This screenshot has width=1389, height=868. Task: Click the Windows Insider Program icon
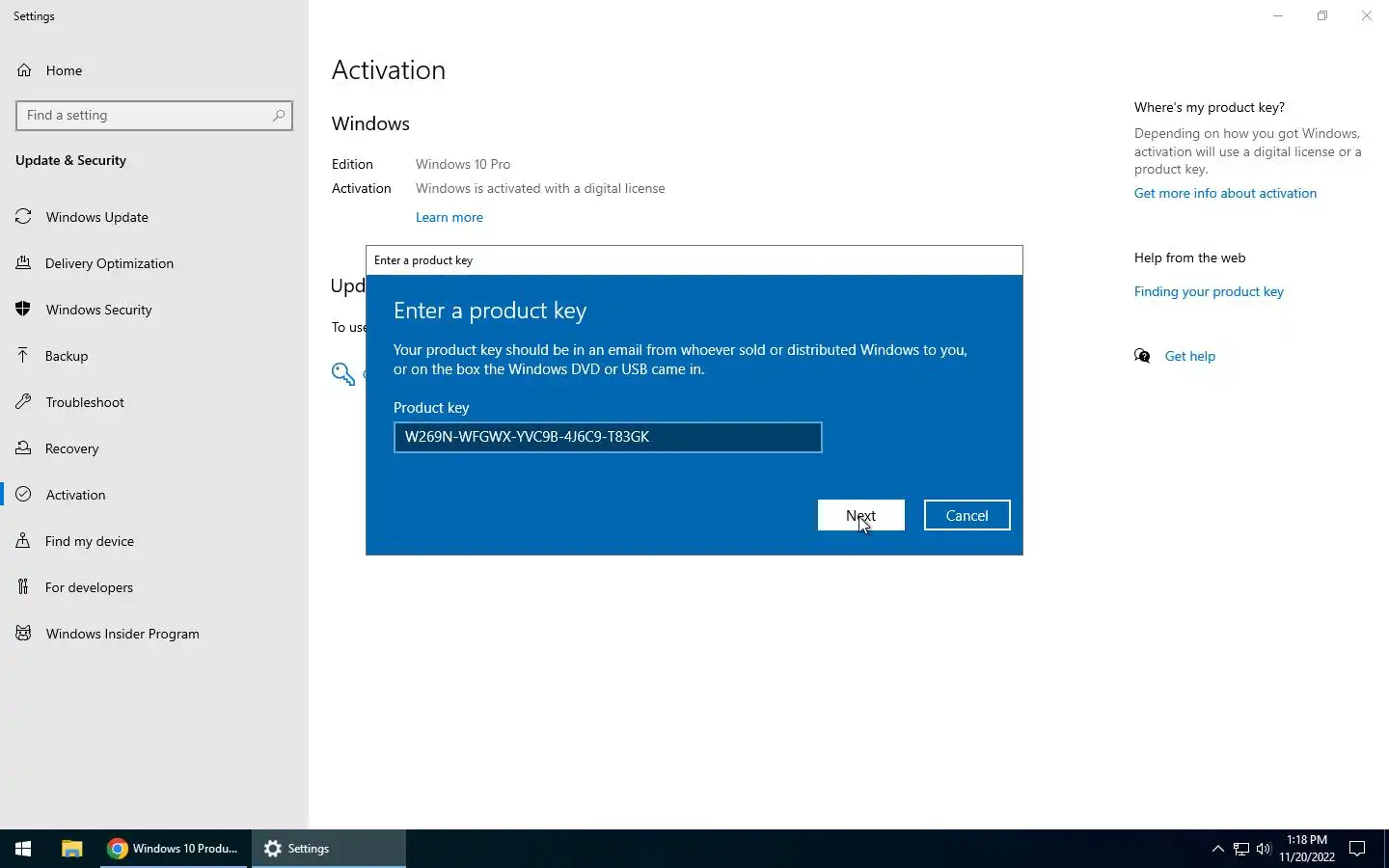coord(23,634)
